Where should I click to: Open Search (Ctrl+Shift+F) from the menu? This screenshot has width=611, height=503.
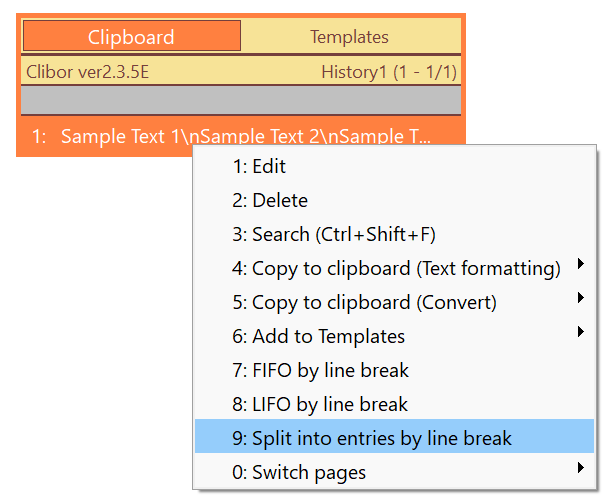394,235
